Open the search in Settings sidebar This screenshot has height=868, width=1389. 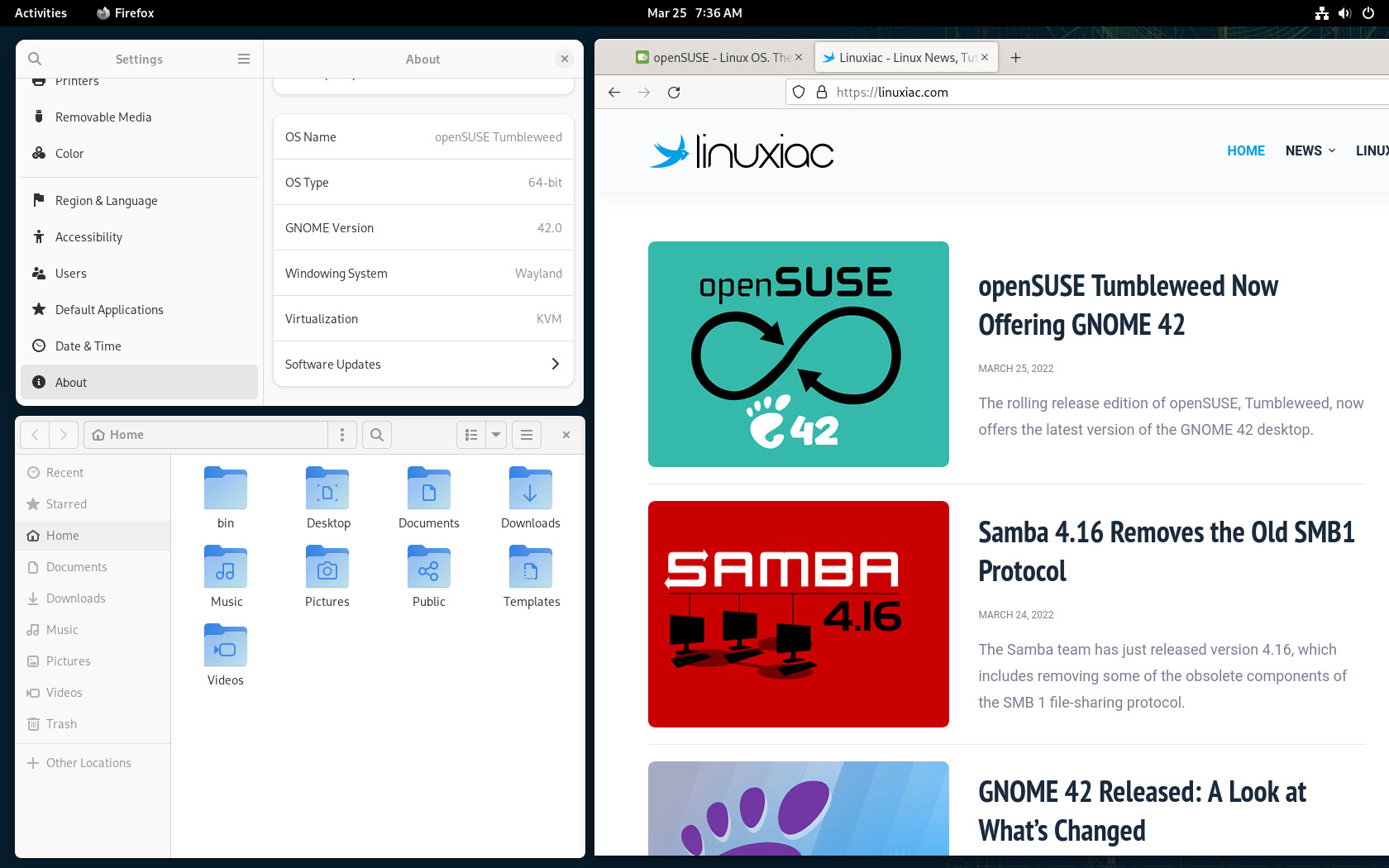tap(35, 59)
